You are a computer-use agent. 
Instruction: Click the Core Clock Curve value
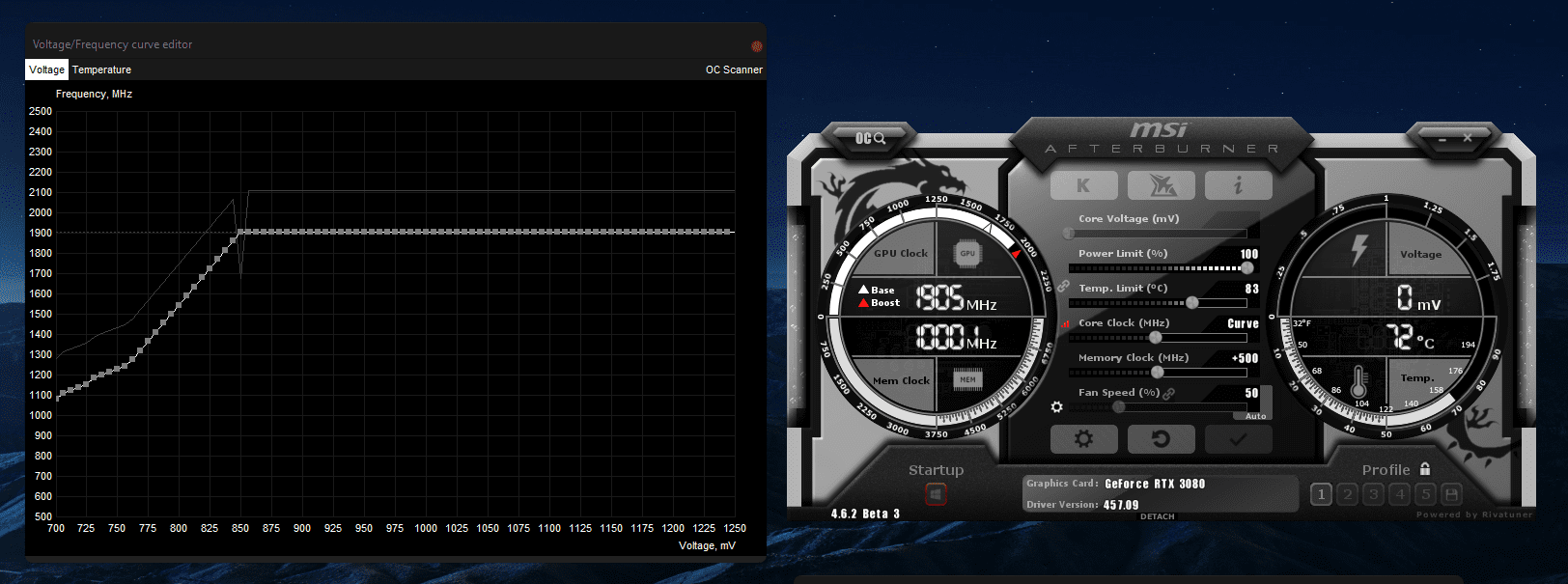pyautogui.click(x=1243, y=323)
